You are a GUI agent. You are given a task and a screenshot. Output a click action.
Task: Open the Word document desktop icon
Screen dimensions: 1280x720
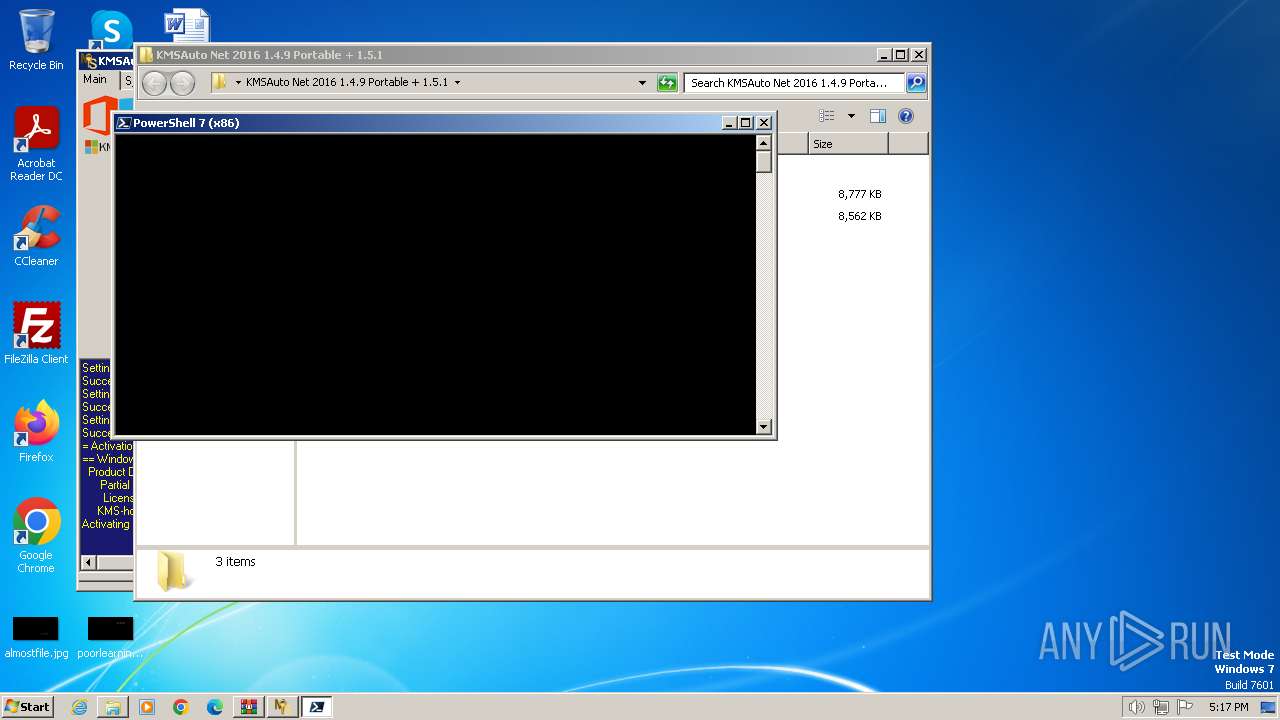[x=186, y=25]
